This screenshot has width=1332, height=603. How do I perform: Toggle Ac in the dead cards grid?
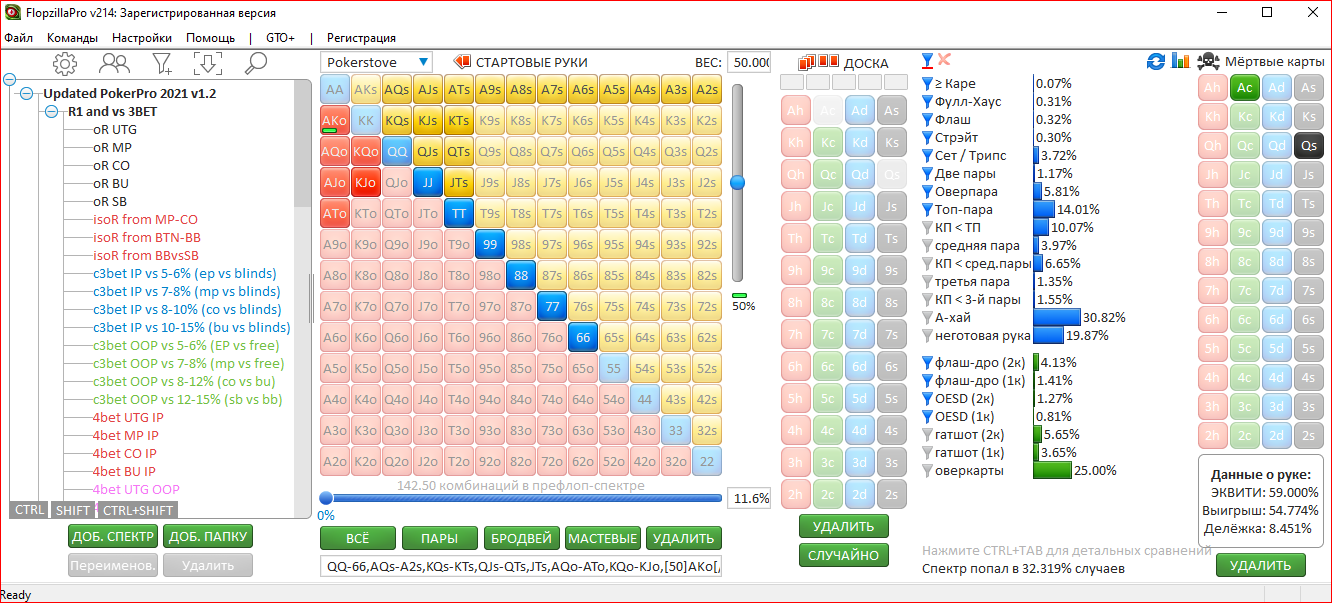[x=1245, y=87]
